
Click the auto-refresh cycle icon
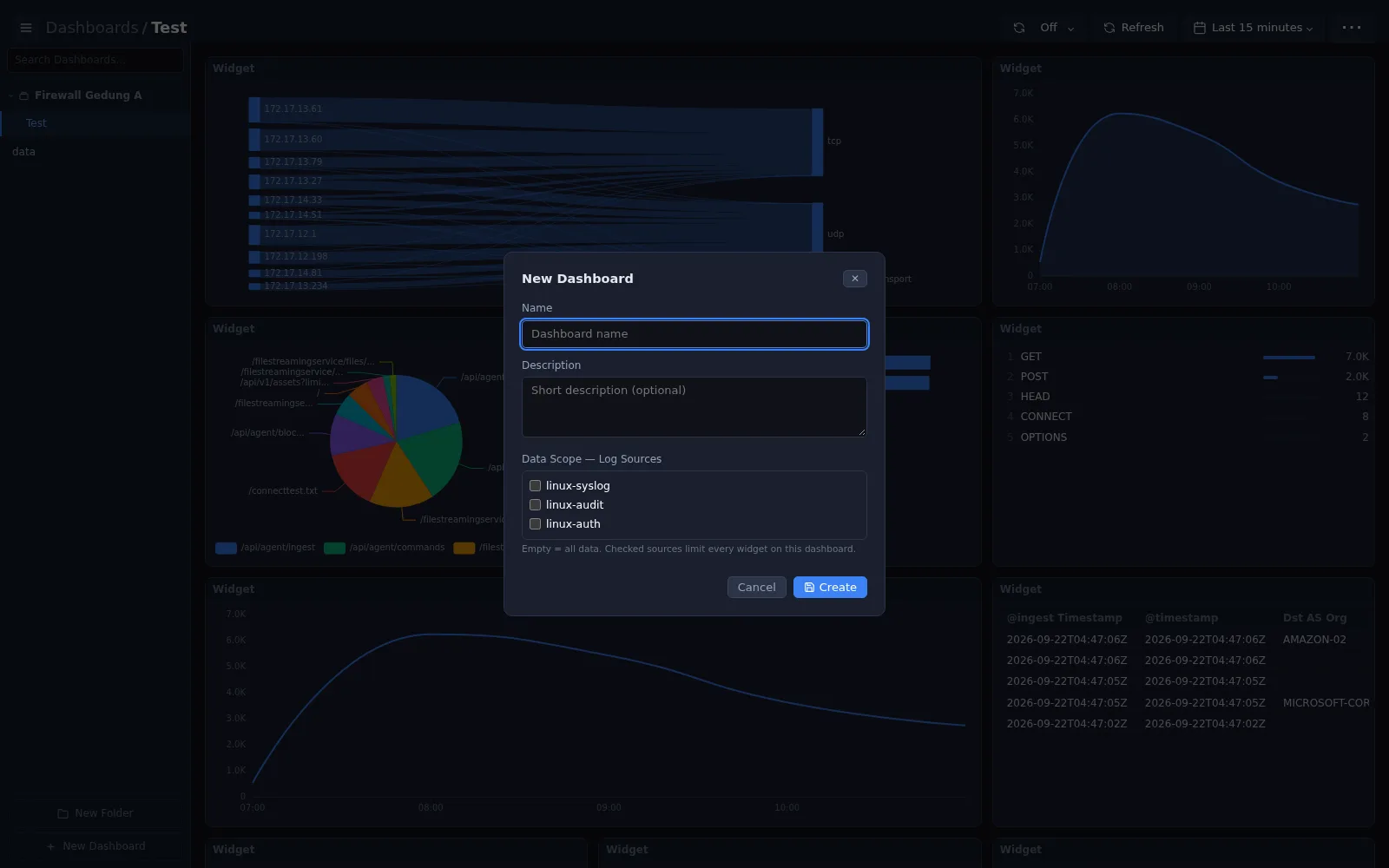pyautogui.click(x=1019, y=28)
